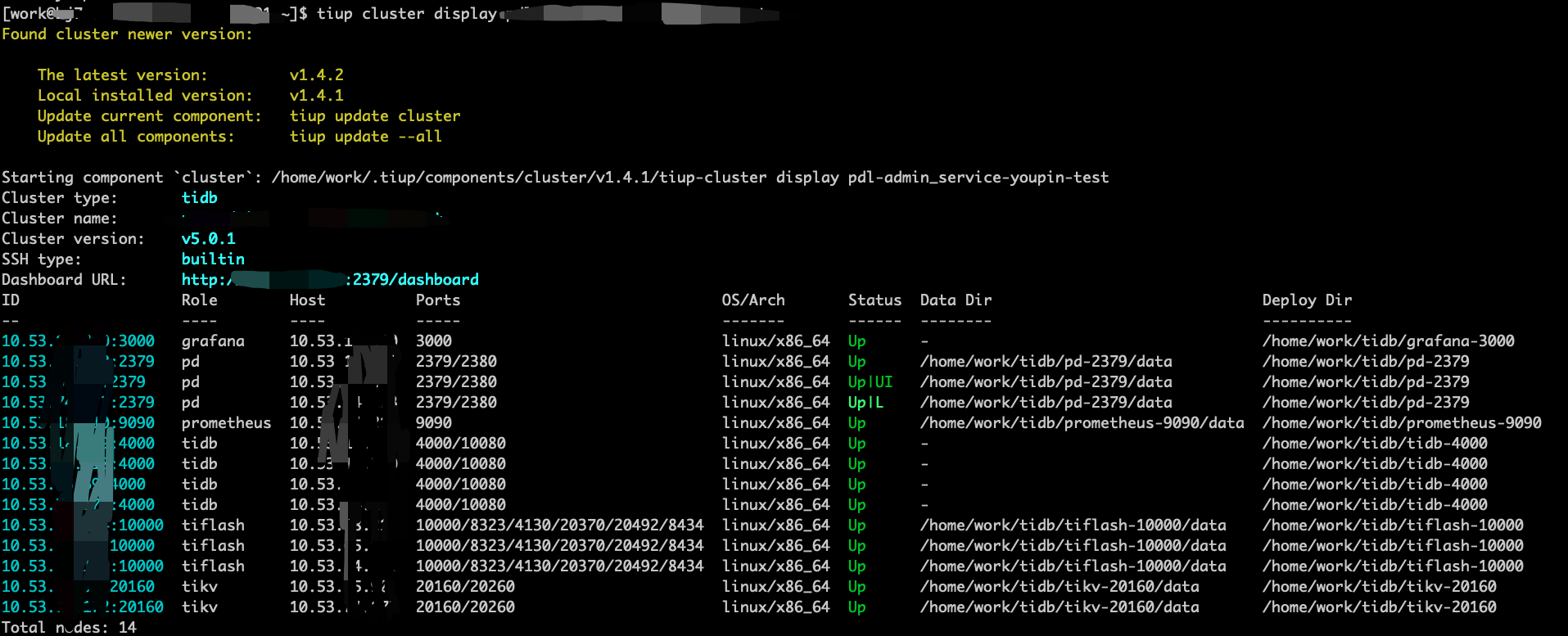Screen dimensions: 1568x636
Task: Click the 'Up|UI' status of the pd node
Action: click(870, 382)
